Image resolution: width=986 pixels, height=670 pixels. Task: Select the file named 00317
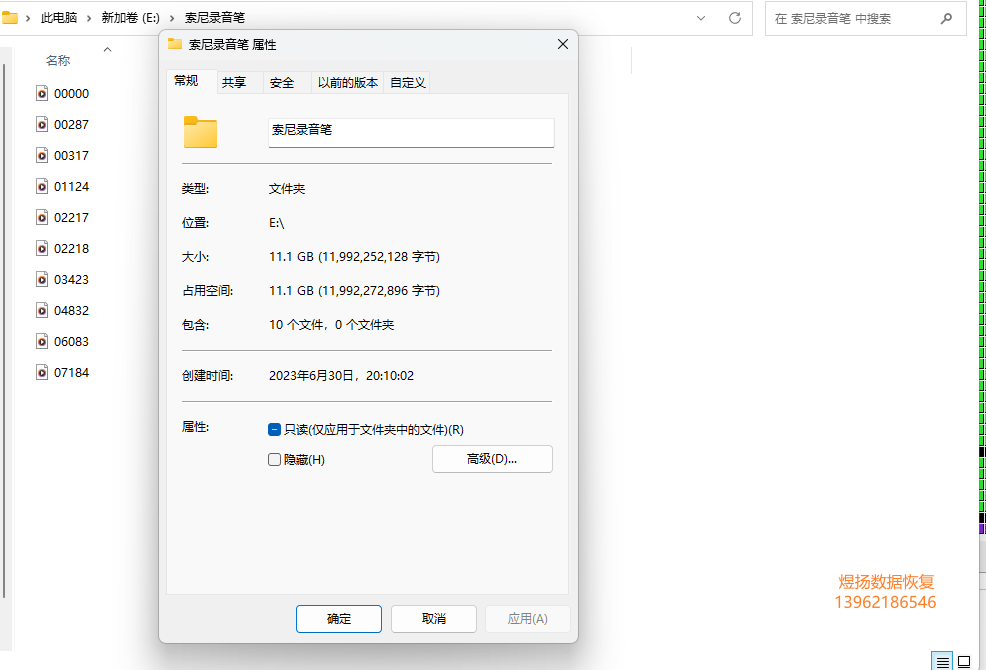[x=72, y=155]
